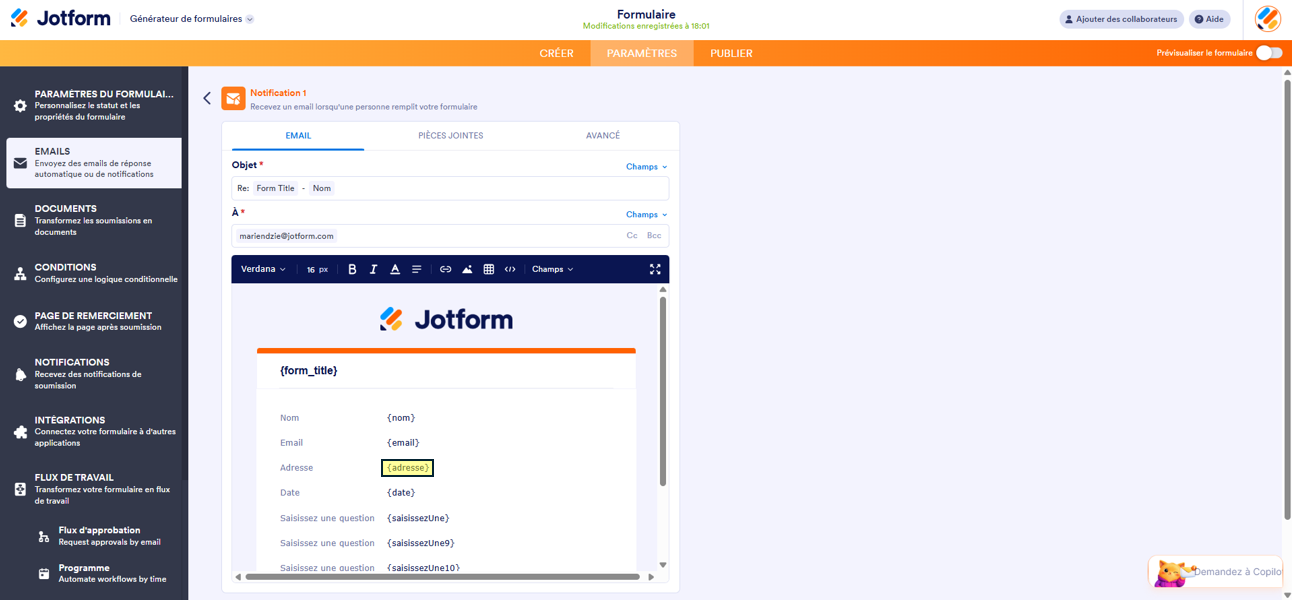Click the envelope icon beside Emails
Image resolution: width=1292 pixels, height=600 pixels.
point(20,163)
